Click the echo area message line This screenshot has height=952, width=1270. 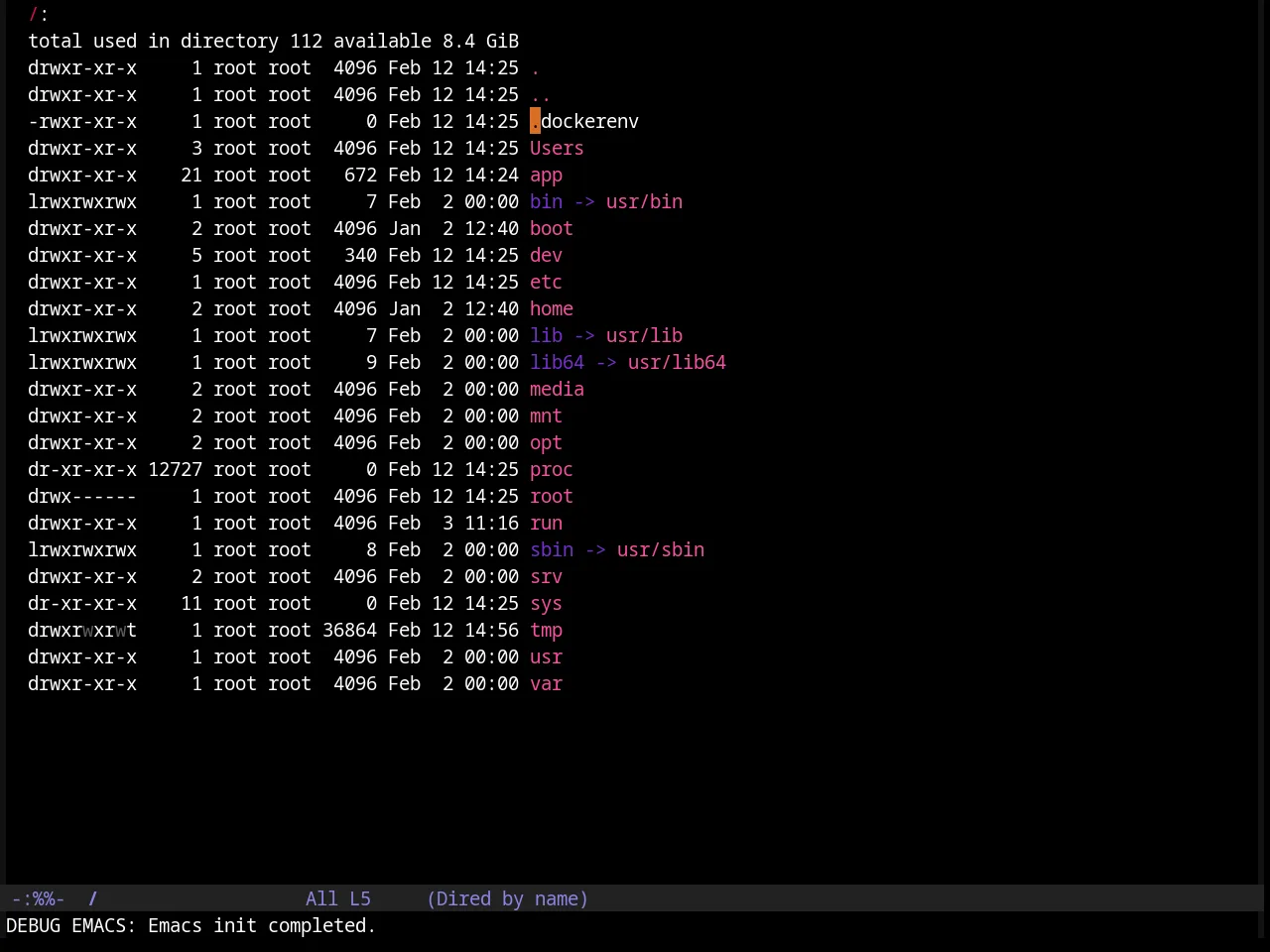[x=191, y=925]
